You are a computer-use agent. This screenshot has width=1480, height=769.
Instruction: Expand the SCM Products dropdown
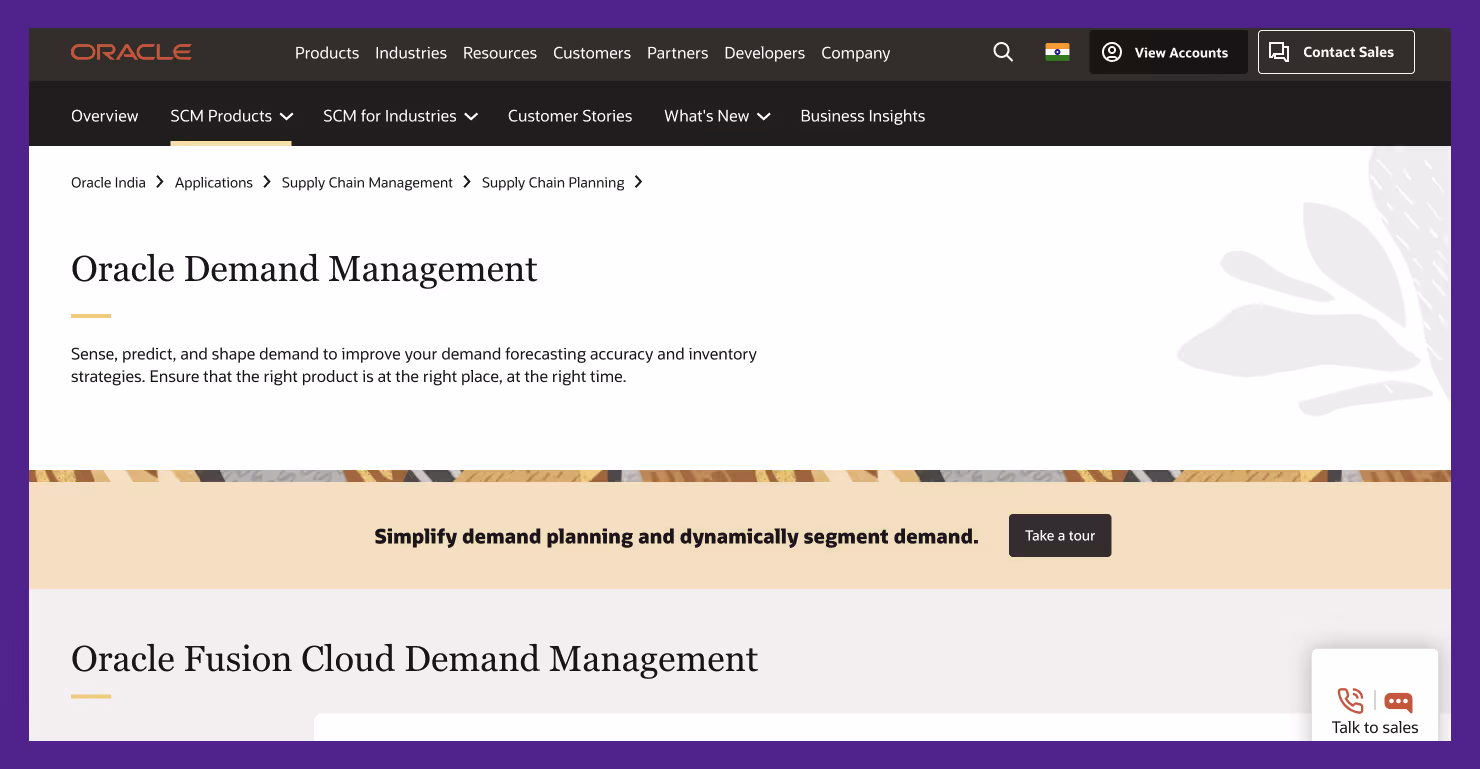[231, 116]
